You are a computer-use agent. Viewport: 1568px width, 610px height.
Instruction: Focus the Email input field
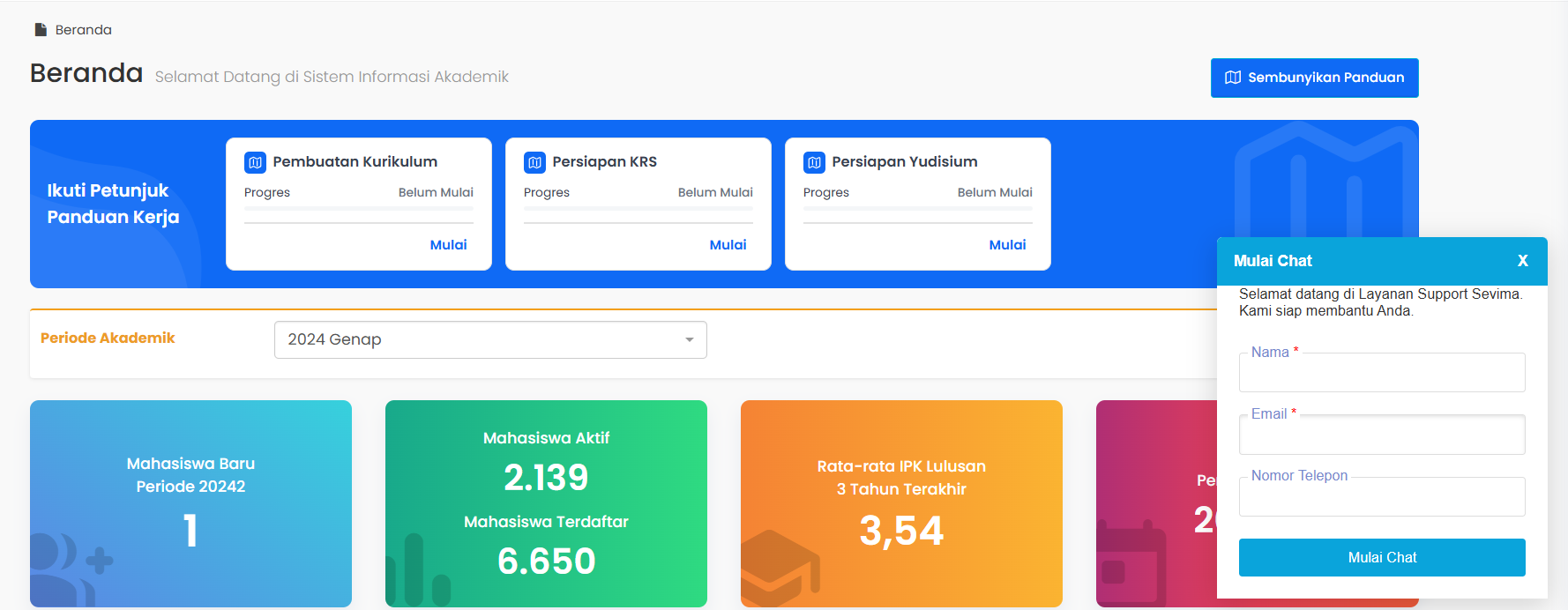(x=1381, y=435)
